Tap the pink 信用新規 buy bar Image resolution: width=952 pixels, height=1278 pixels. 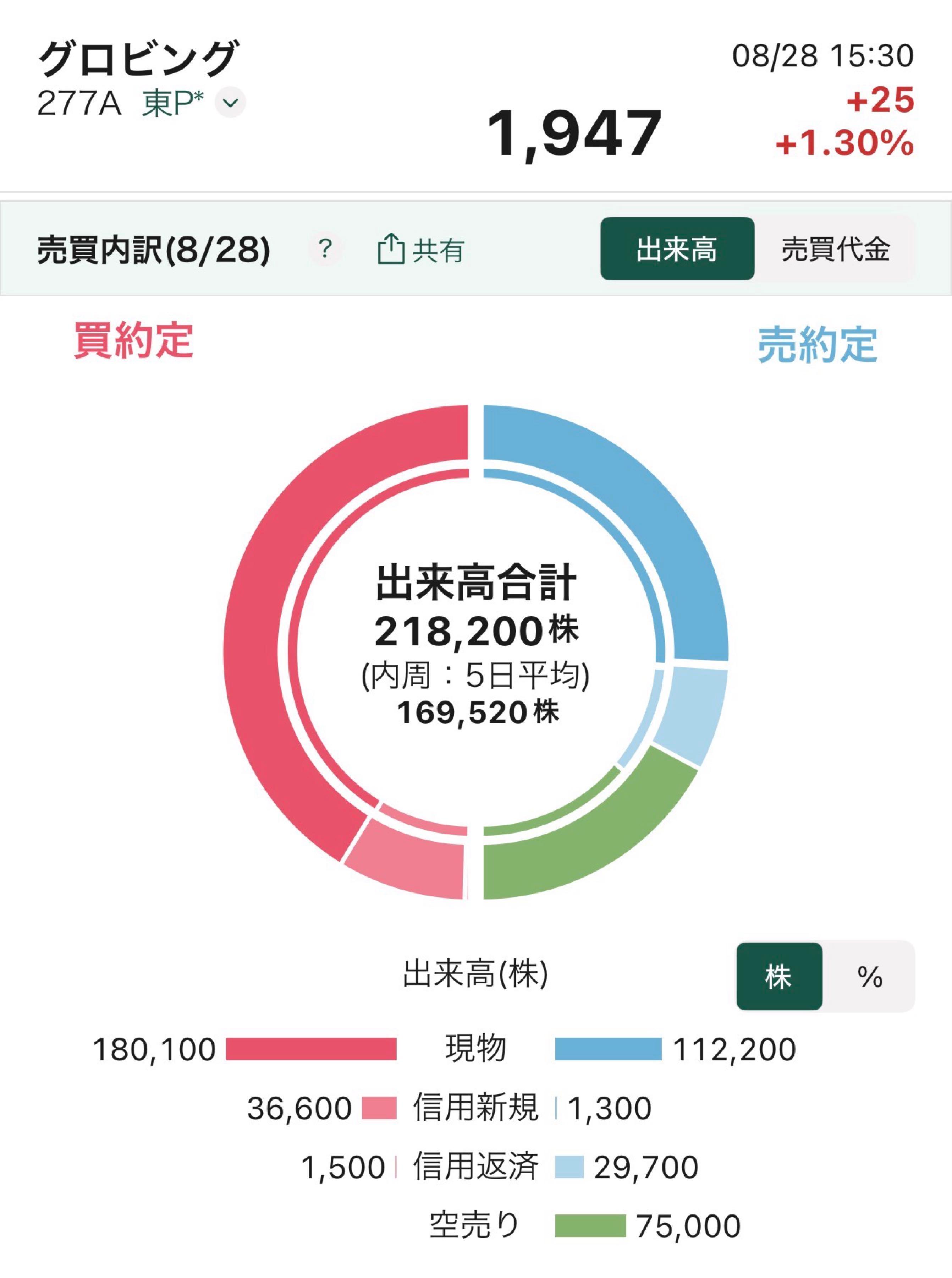click(379, 1107)
